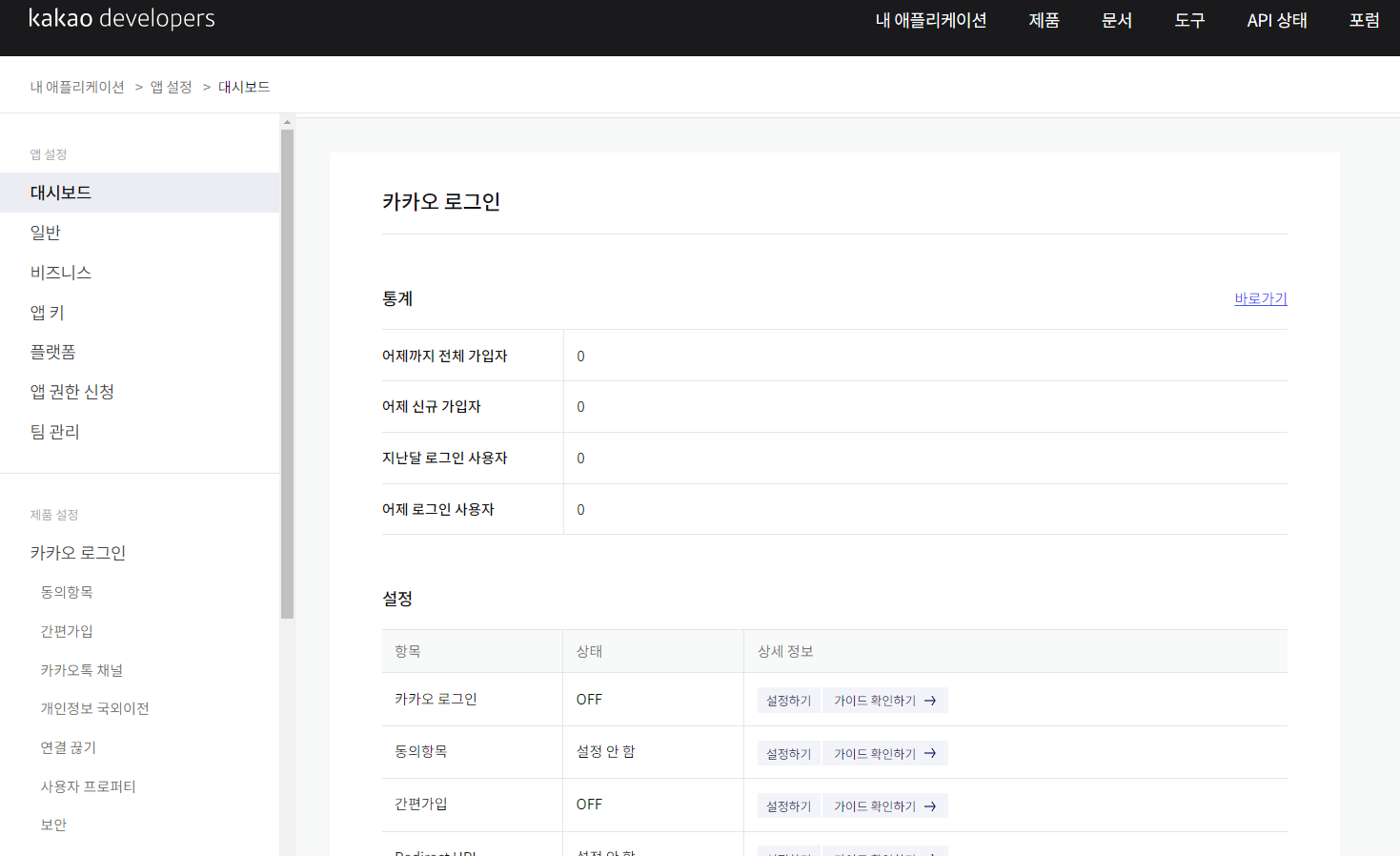Click the 대시보드 breadcrumb item
1400x856 pixels.
[x=244, y=87]
